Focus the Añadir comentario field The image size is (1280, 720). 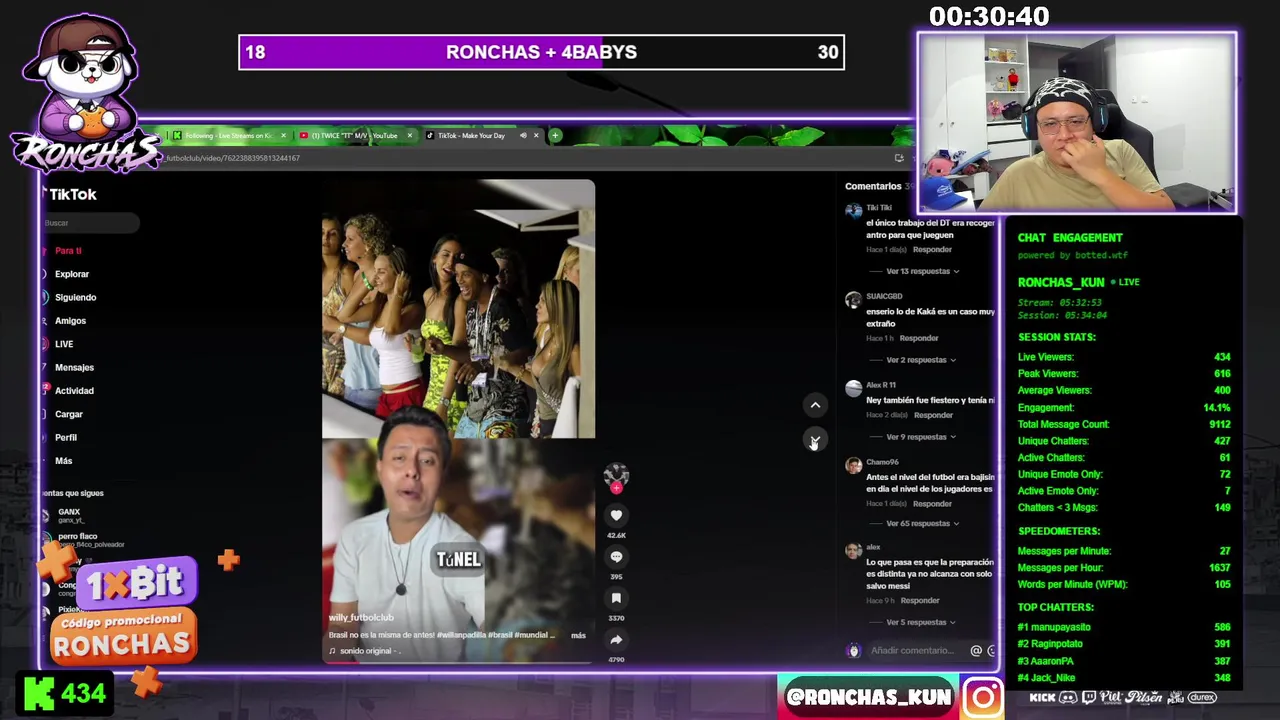coord(912,651)
